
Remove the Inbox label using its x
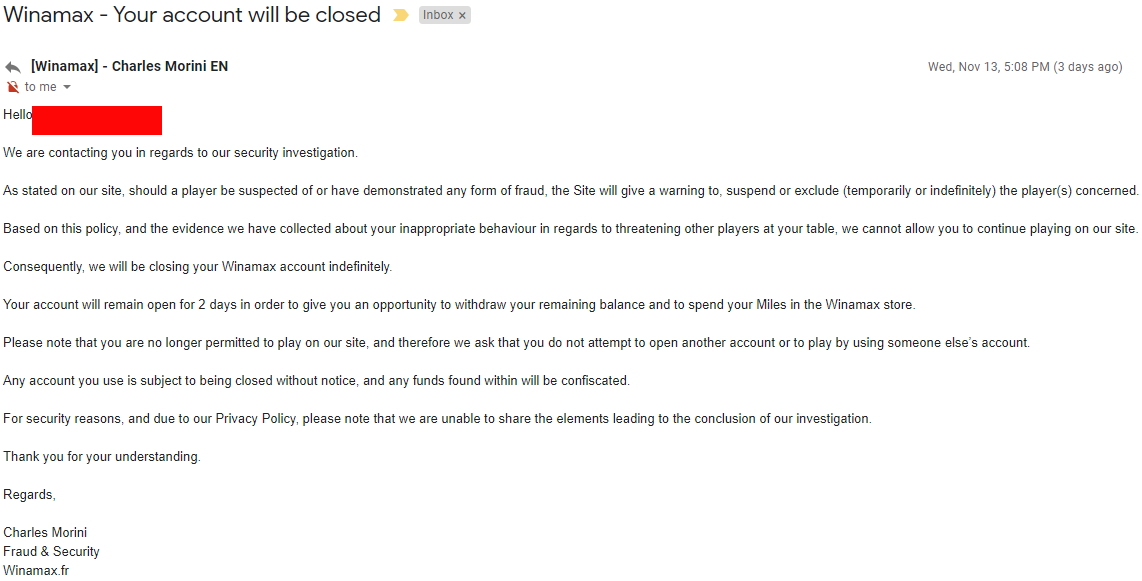coord(462,15)
